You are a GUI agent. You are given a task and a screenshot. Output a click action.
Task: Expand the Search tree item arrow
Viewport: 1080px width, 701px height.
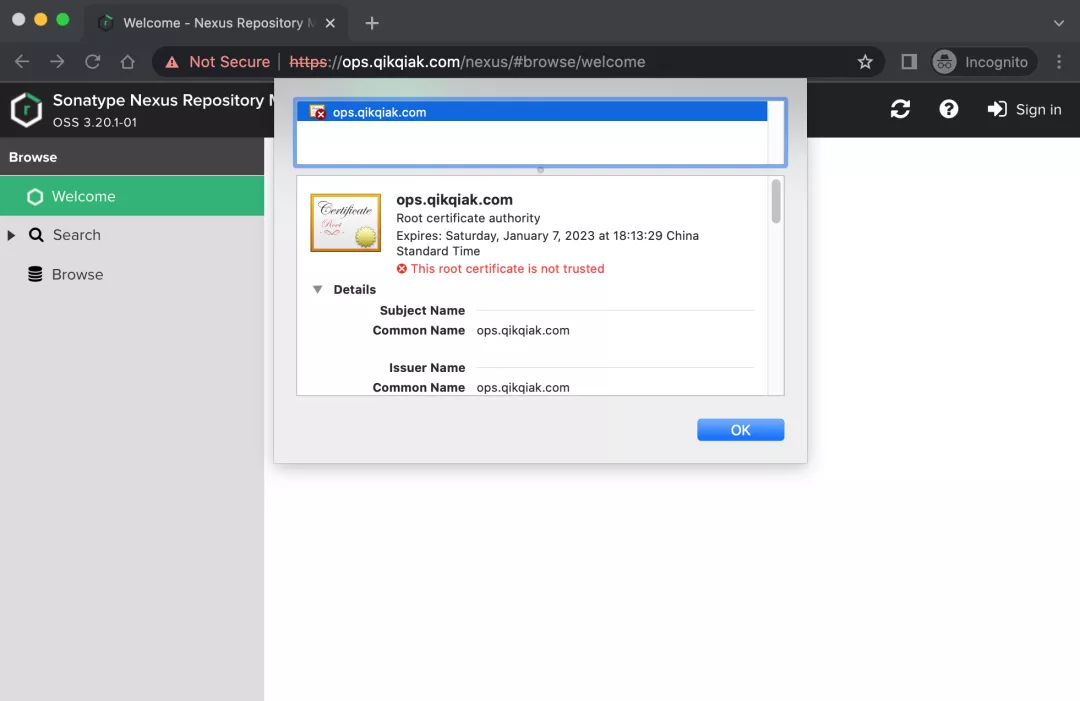12,235
